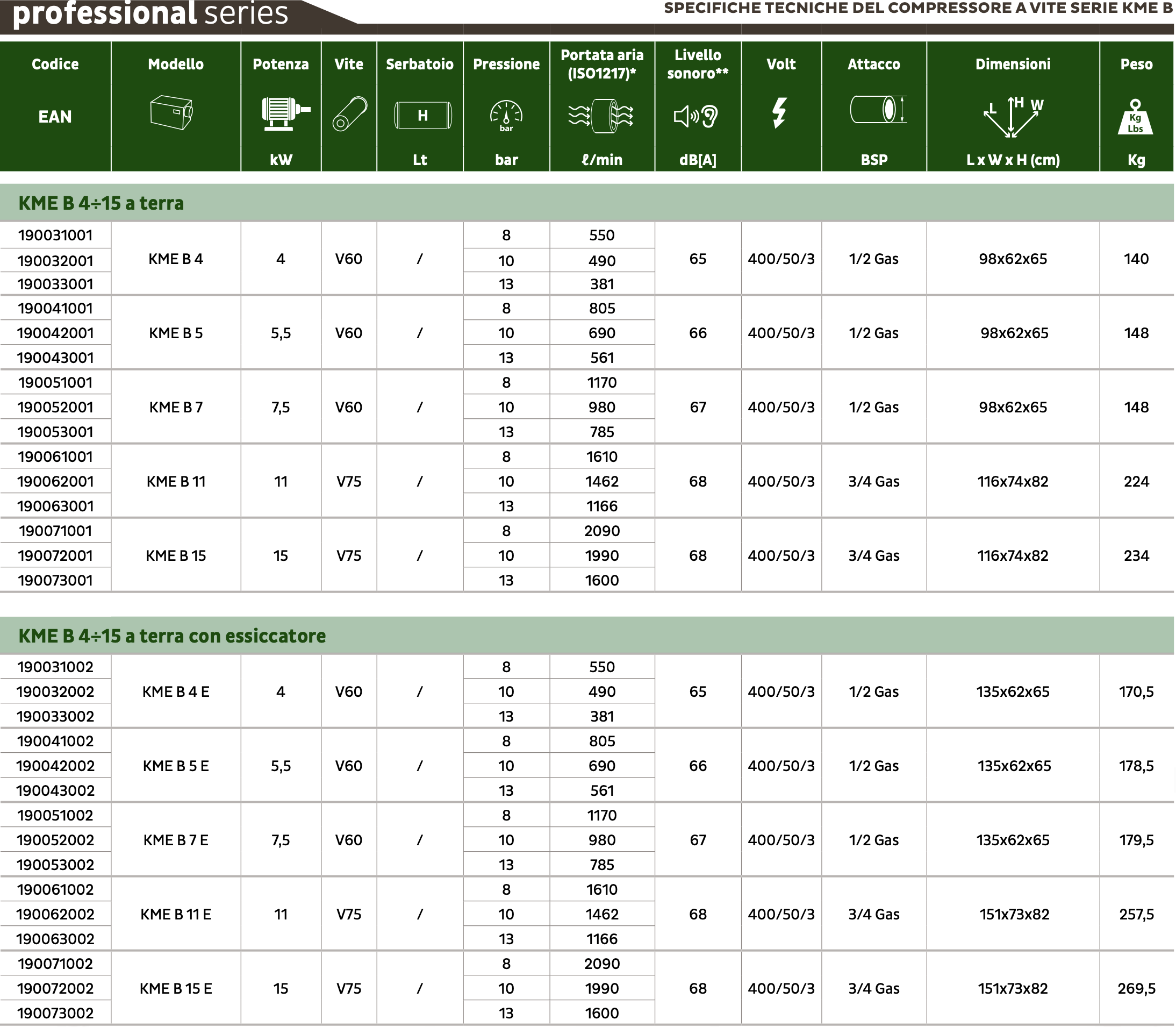
Task: Click the model cell 'KME B 15'
Action: point(176,555)
